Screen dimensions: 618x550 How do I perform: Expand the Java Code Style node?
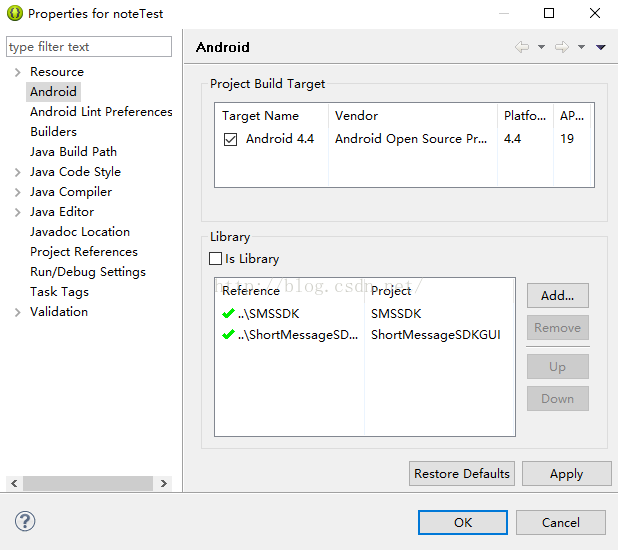tap(18, 172)
